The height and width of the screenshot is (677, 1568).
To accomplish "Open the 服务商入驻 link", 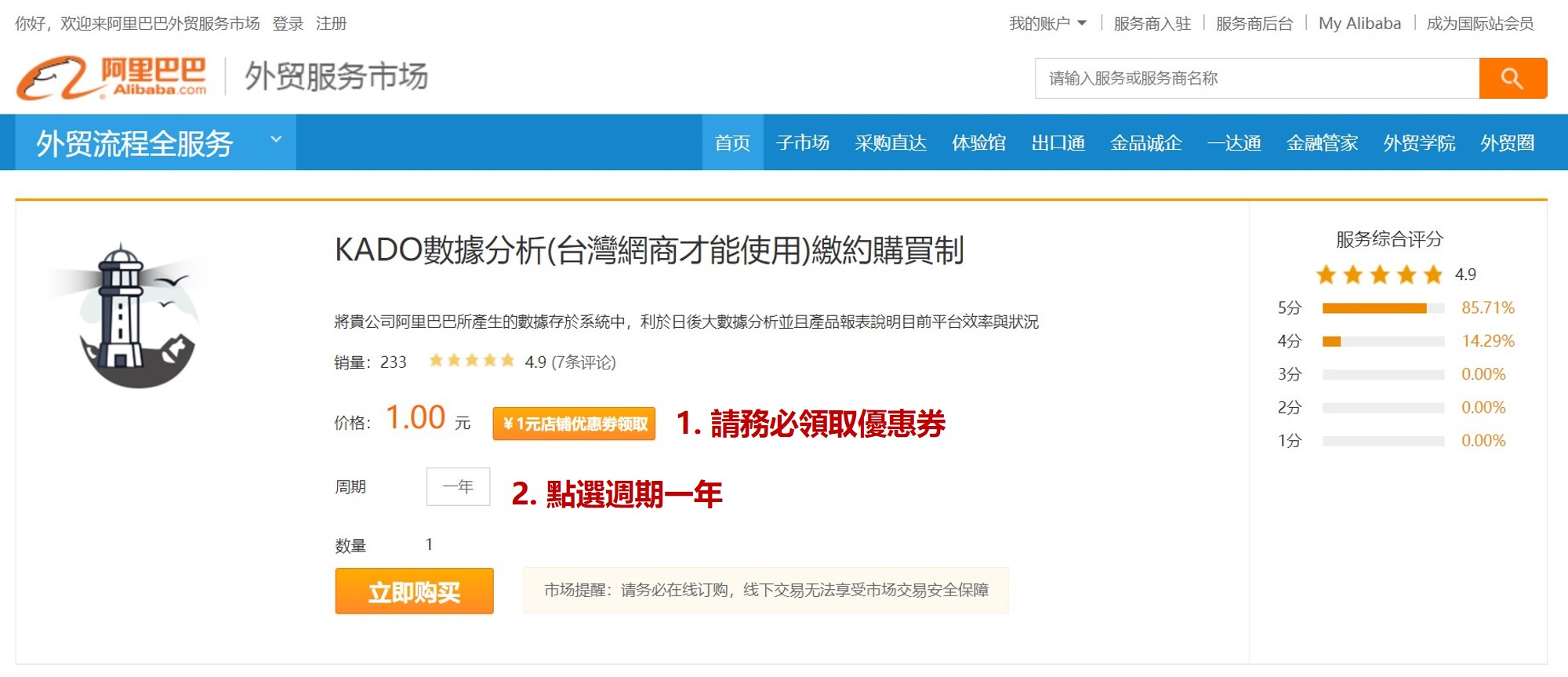I will [x=1152, y=24].
